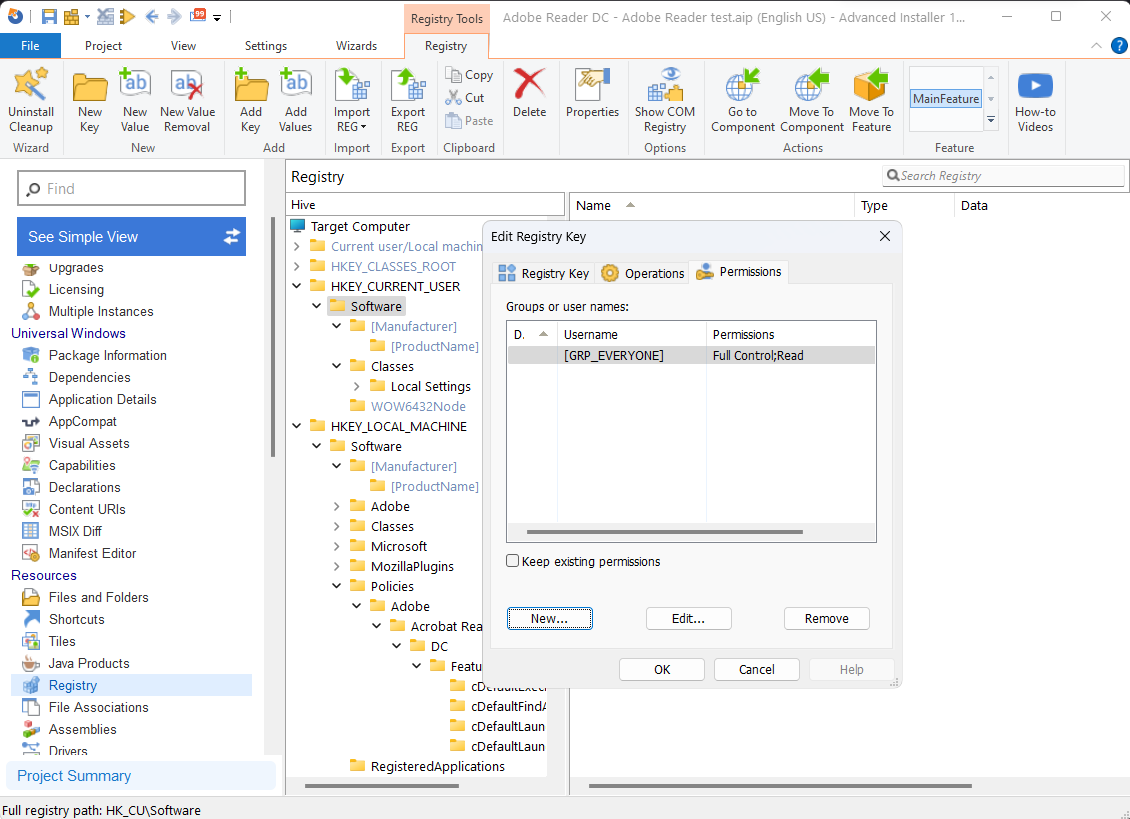This screenshot has width=1130, height=819.
Task: Click the values pane horizontal scrollbar
Action: tap(780, 786)
